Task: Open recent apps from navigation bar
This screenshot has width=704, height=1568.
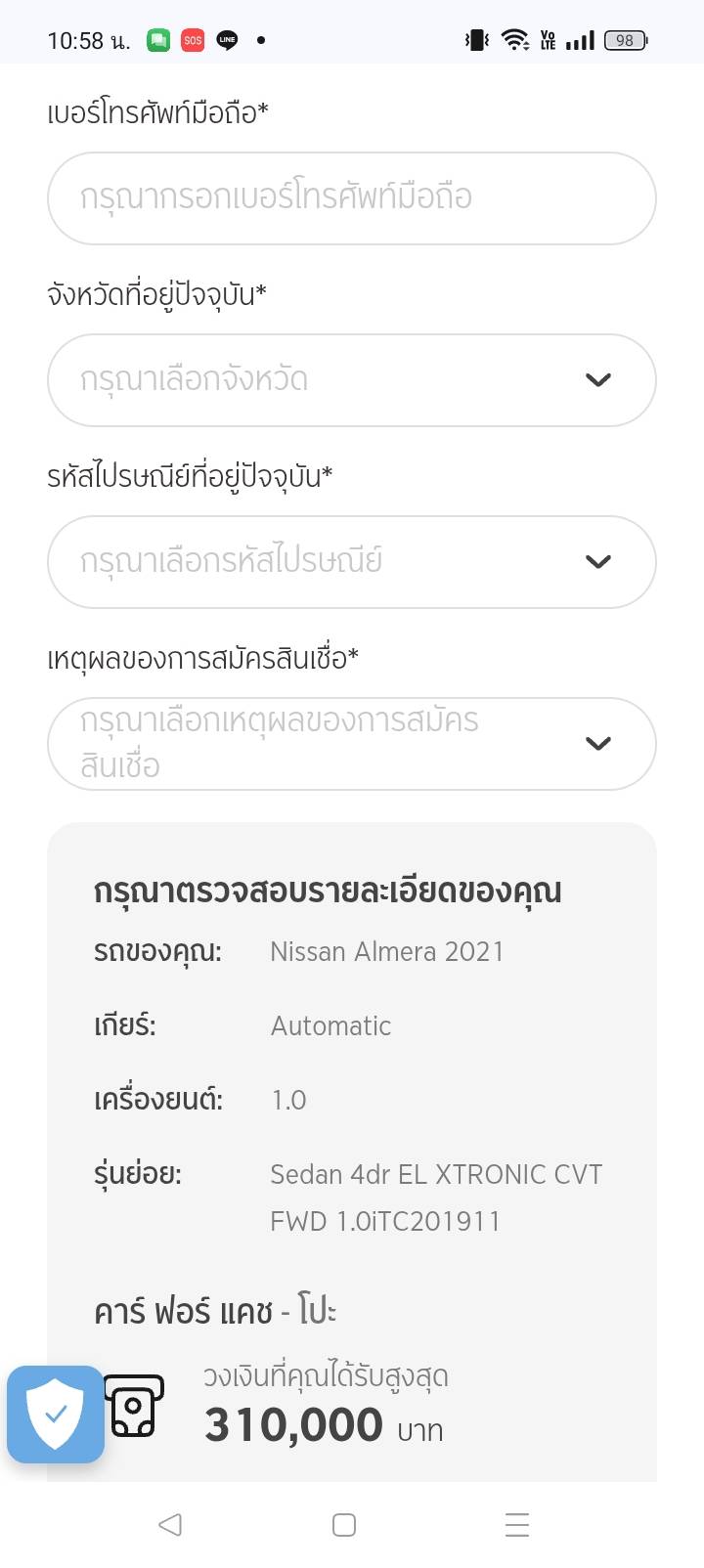Action: (x=517, y=1524)
